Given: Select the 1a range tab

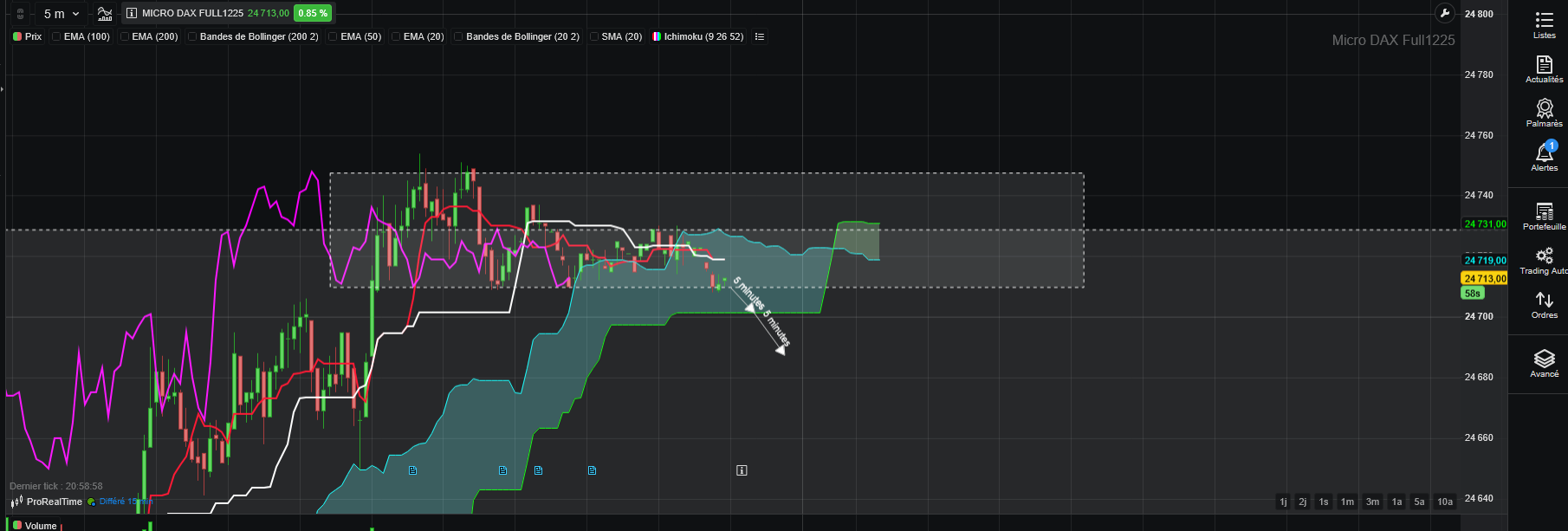Looking at the screenshot, I should [1396, 502].
